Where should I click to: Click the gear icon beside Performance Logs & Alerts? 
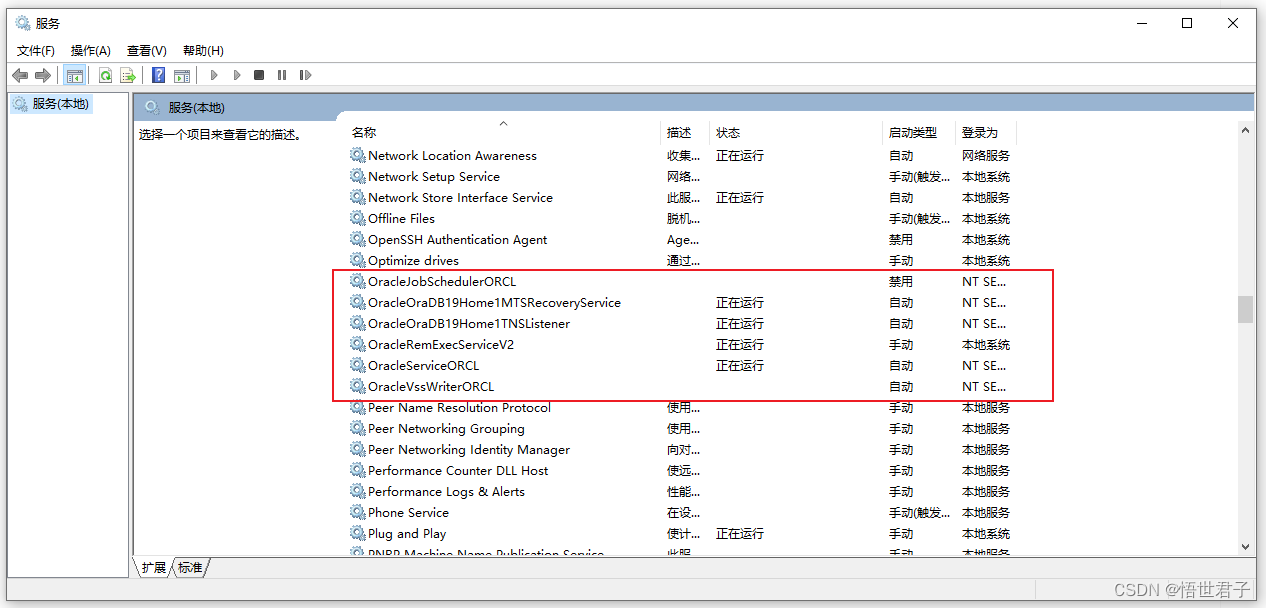(x=358, y=491)
